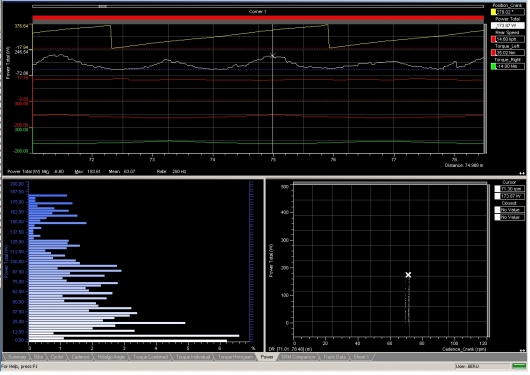
Task: Click the Torque_Right Nm value field
Action: pos(510,66)
